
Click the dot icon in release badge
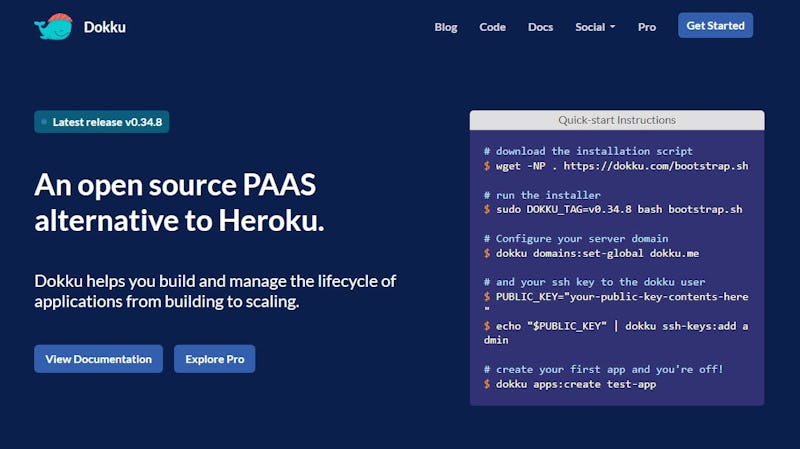click(x=44, y=122)
